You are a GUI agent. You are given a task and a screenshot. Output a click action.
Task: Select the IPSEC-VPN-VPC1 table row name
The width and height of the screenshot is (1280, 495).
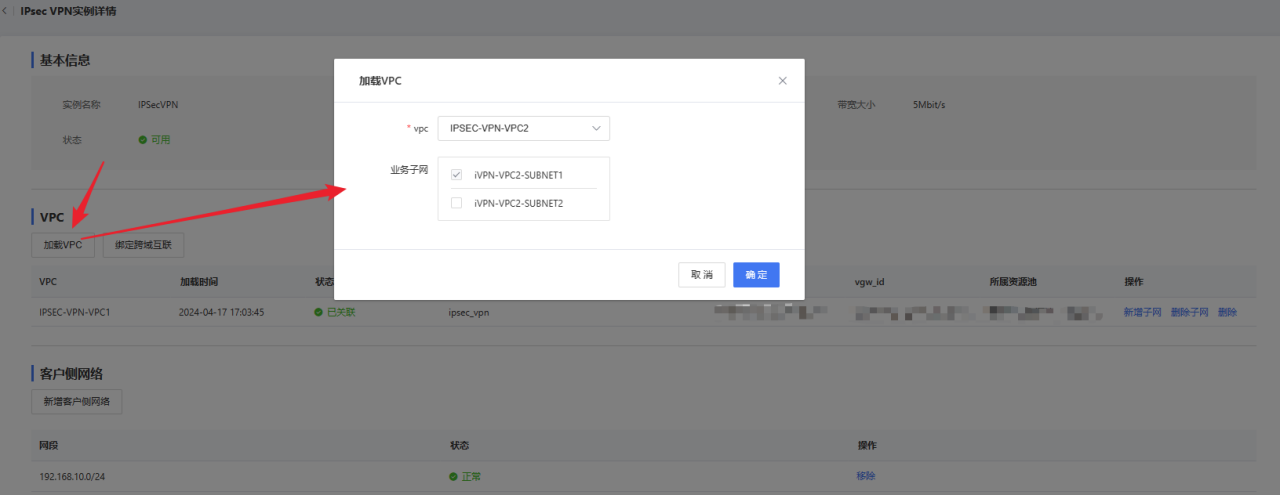pos(74,312)
